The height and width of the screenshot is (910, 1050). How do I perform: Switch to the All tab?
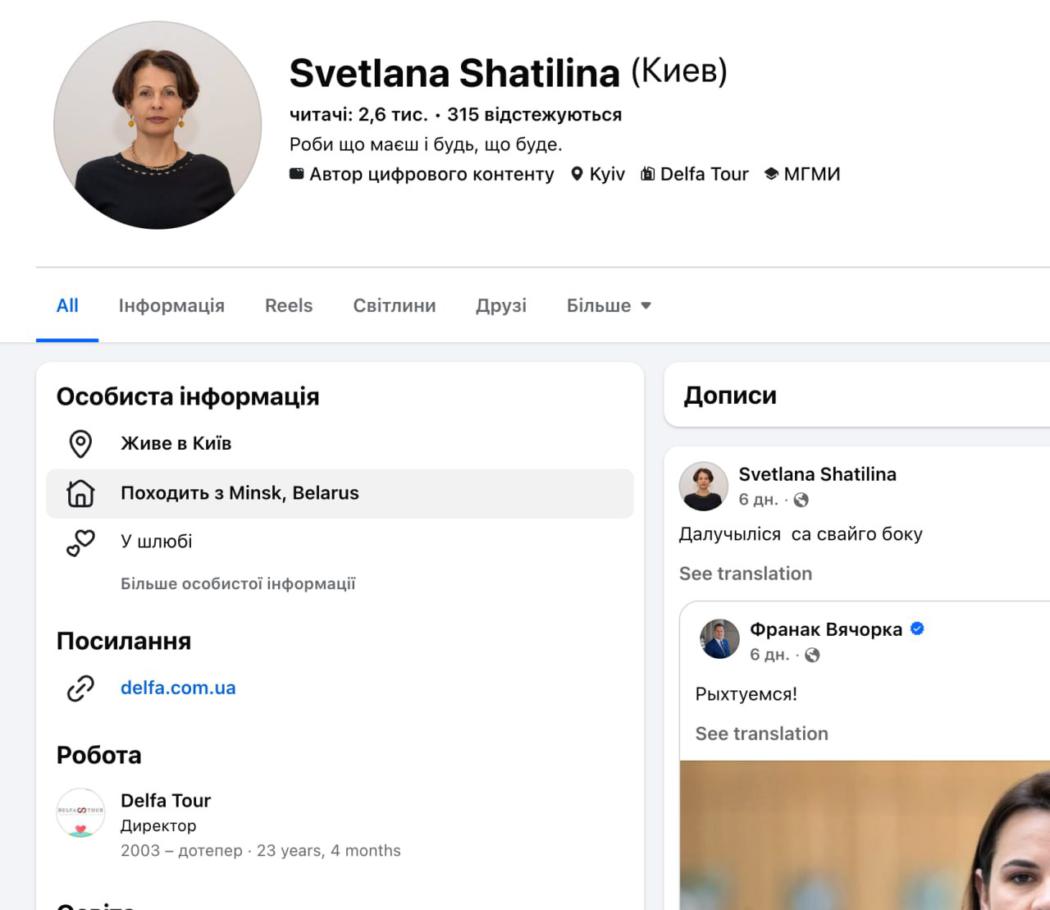pyautogui.click(x=67, y=306)
